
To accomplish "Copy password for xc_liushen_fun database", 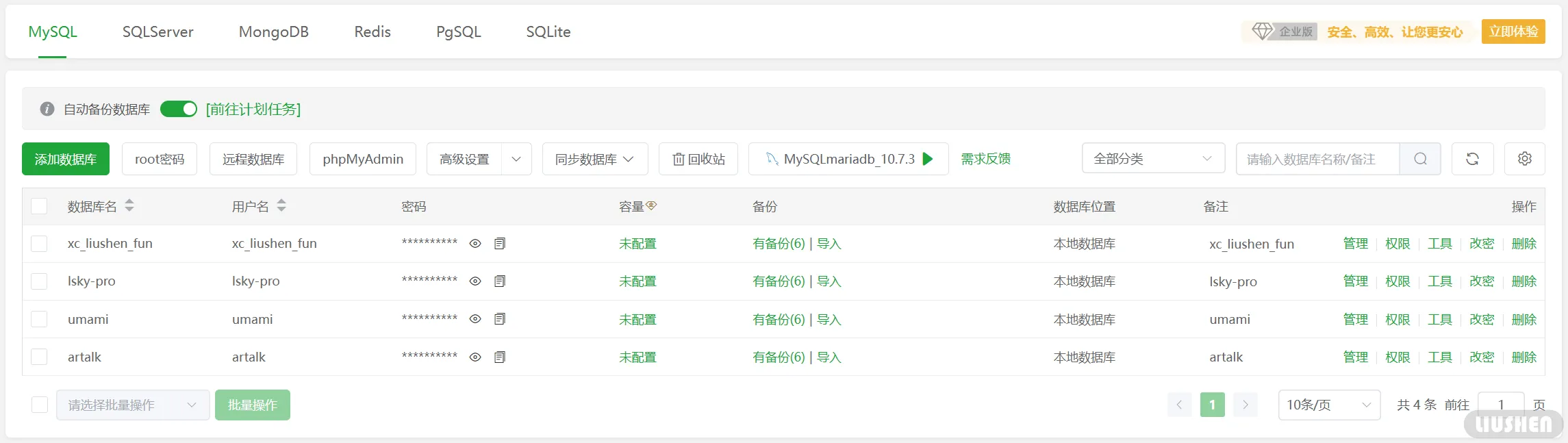I will click(x=500, y=244).
